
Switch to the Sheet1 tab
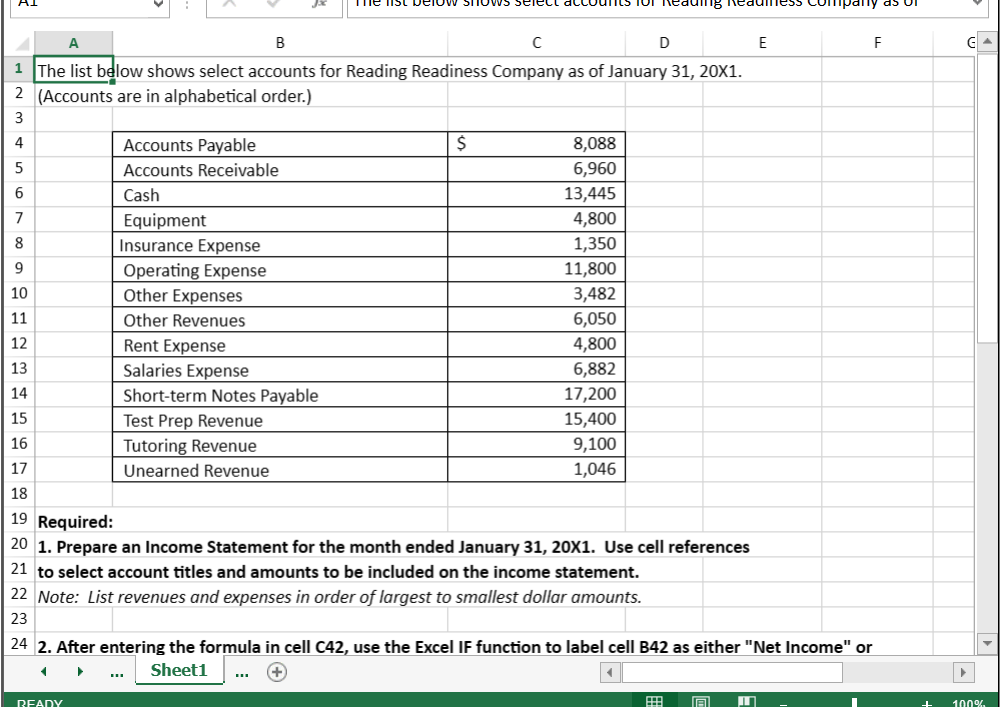coord(179,671)
